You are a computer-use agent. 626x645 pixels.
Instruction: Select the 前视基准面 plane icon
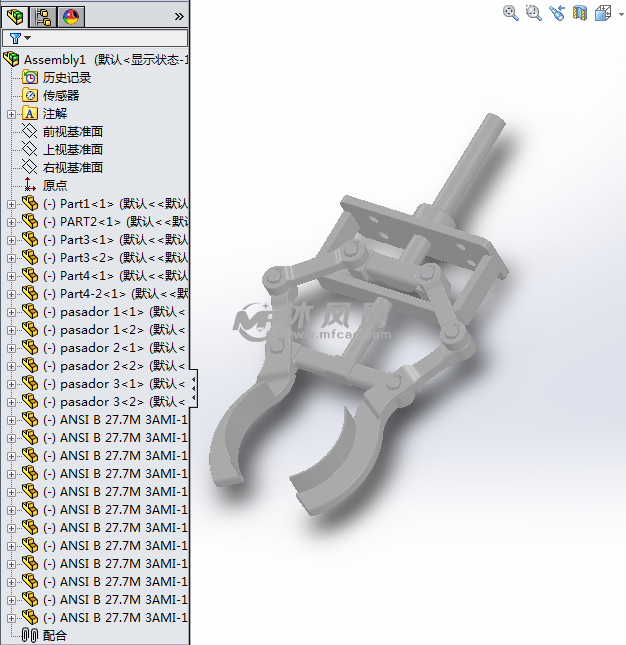coord(30,132)
